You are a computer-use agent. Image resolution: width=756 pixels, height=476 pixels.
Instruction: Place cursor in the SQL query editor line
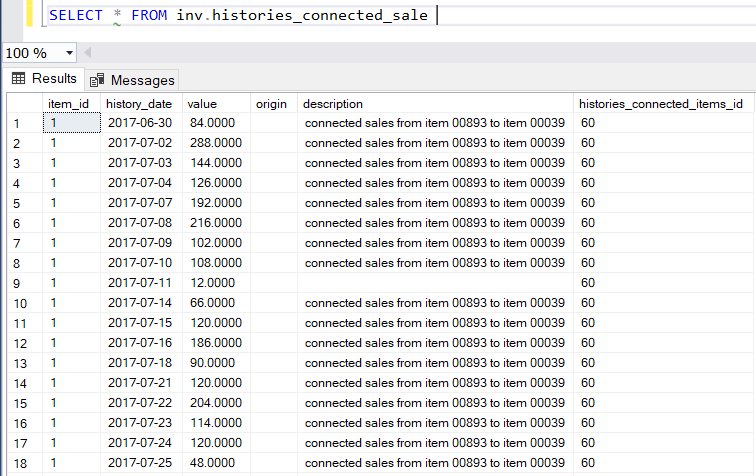pyautogui.click(x=400, y=15)
